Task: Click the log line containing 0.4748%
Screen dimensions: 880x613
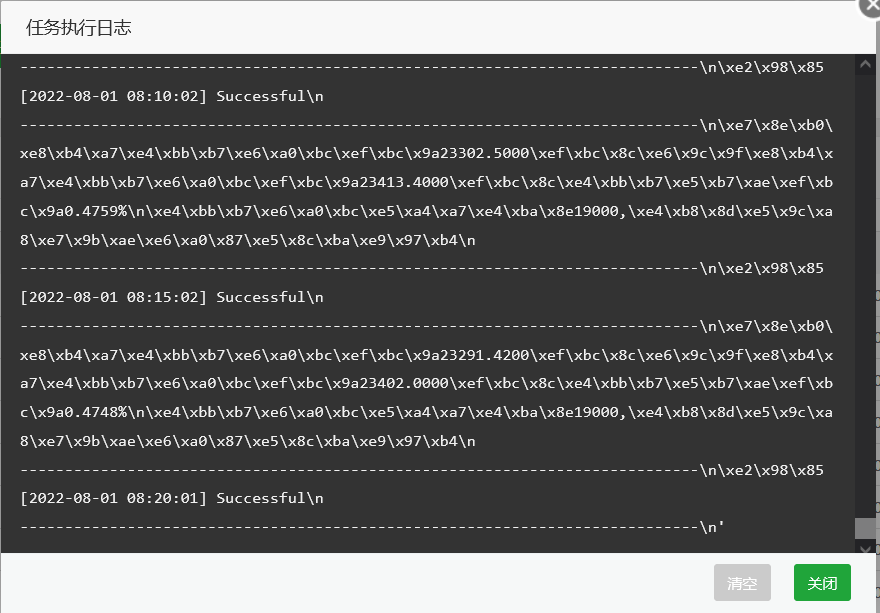Action: (x=427, y=412)
